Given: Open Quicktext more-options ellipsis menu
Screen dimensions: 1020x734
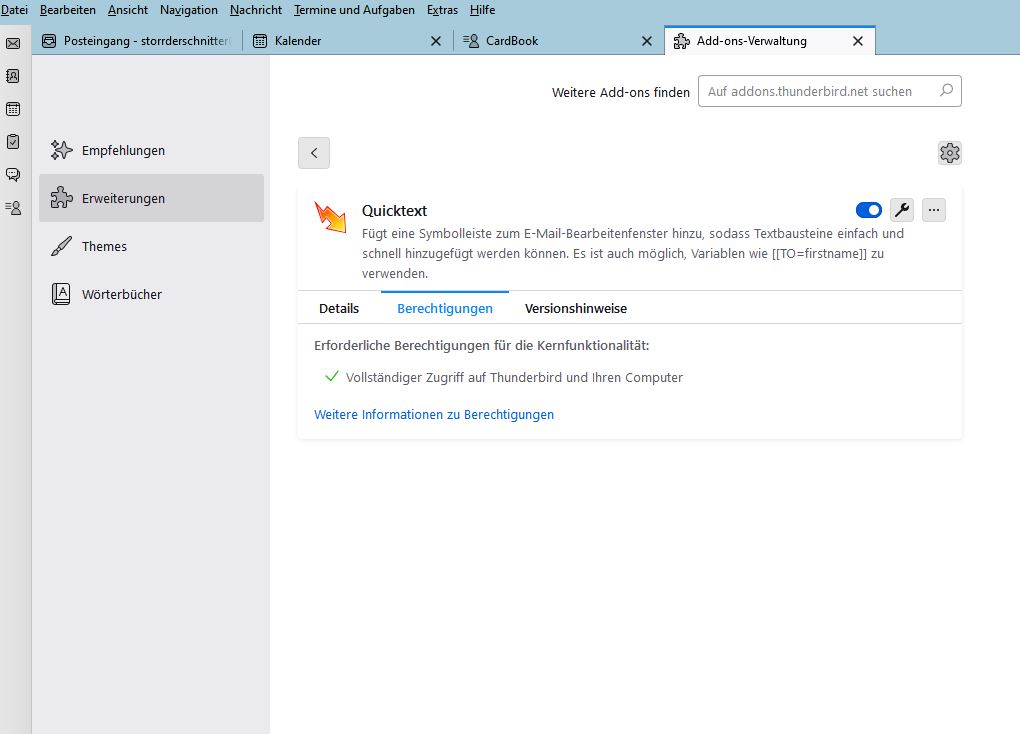Looking at the screenshot, I should click(x=933, y=210).
